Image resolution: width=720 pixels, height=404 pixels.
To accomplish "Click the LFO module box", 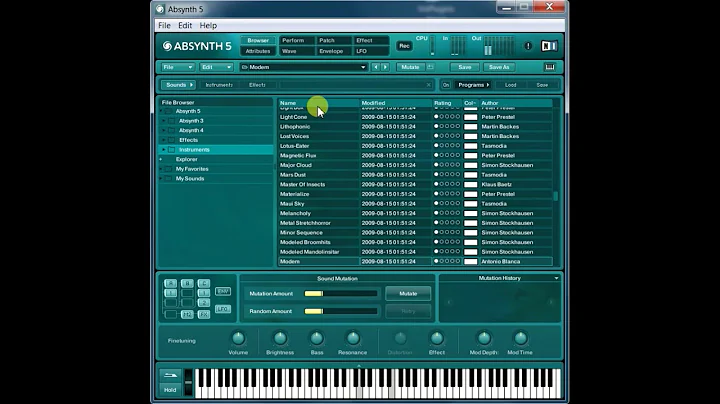I will pos(223,309).
